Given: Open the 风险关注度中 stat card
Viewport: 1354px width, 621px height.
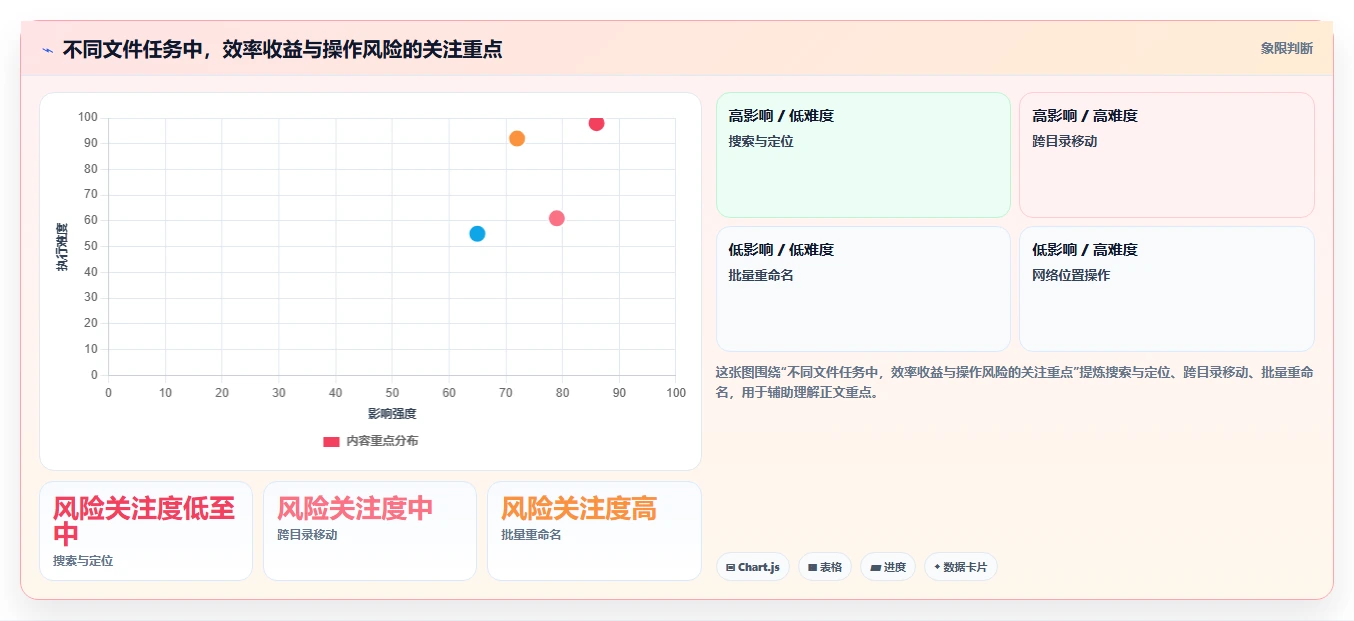Looking at the screenshot, I should [x=370, y=531].
